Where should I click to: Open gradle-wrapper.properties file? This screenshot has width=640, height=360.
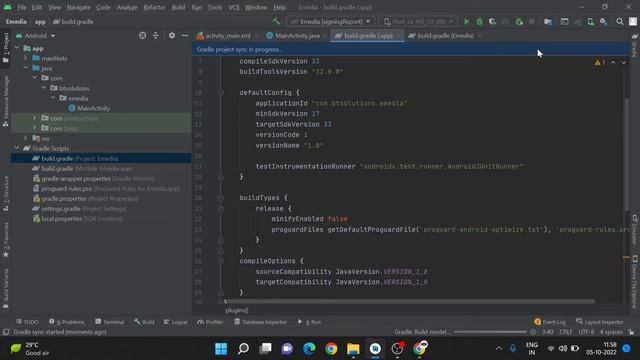(x=93, y=179)
